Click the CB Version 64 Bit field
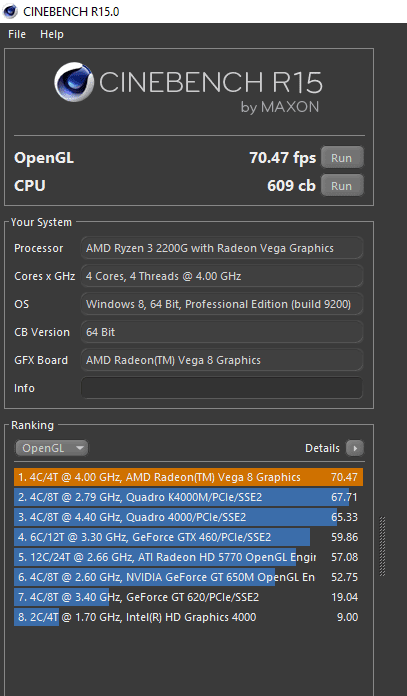Image resolution: width=407 pixels, height=696 pixels. click(x=221, y=332)
